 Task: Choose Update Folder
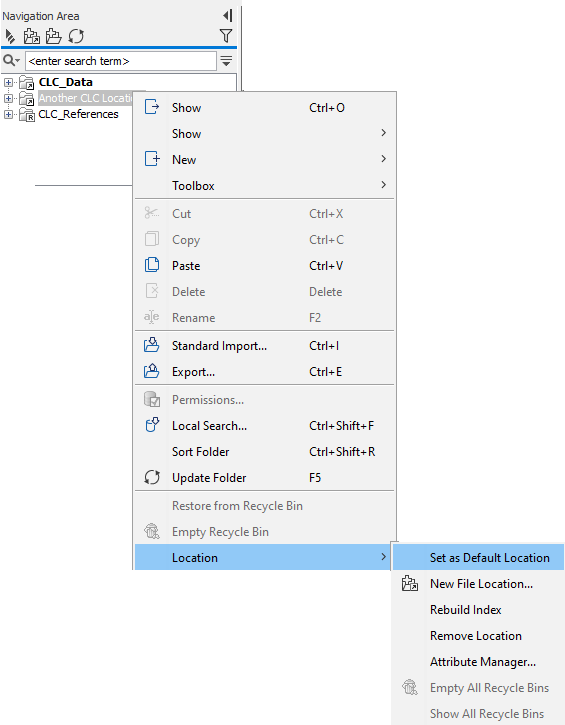pos(264,478)
